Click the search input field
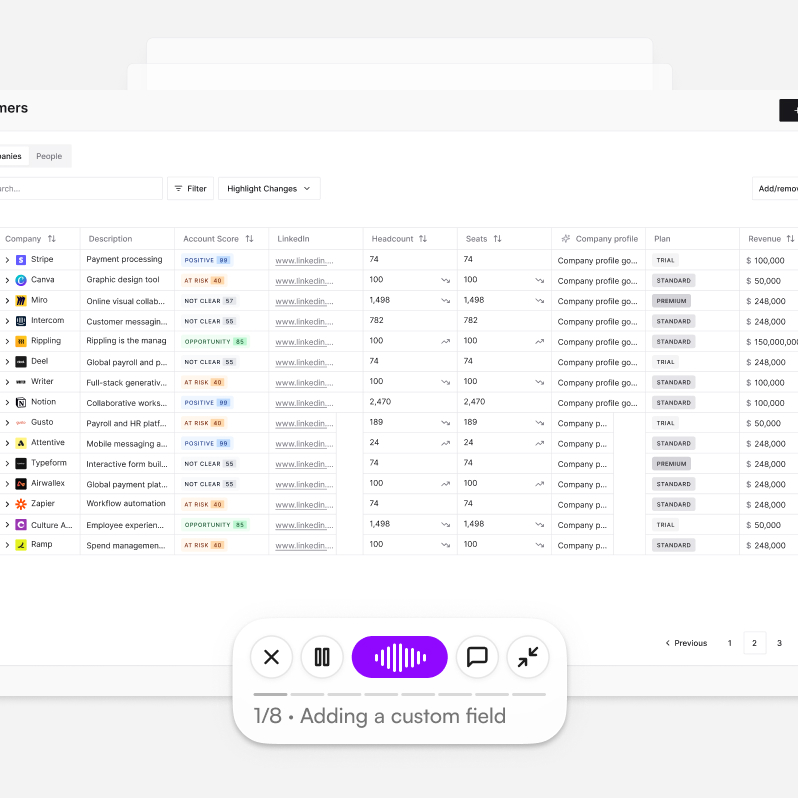Image resolution: width=798 pixels, height=798 pixels. coord(80,188)
